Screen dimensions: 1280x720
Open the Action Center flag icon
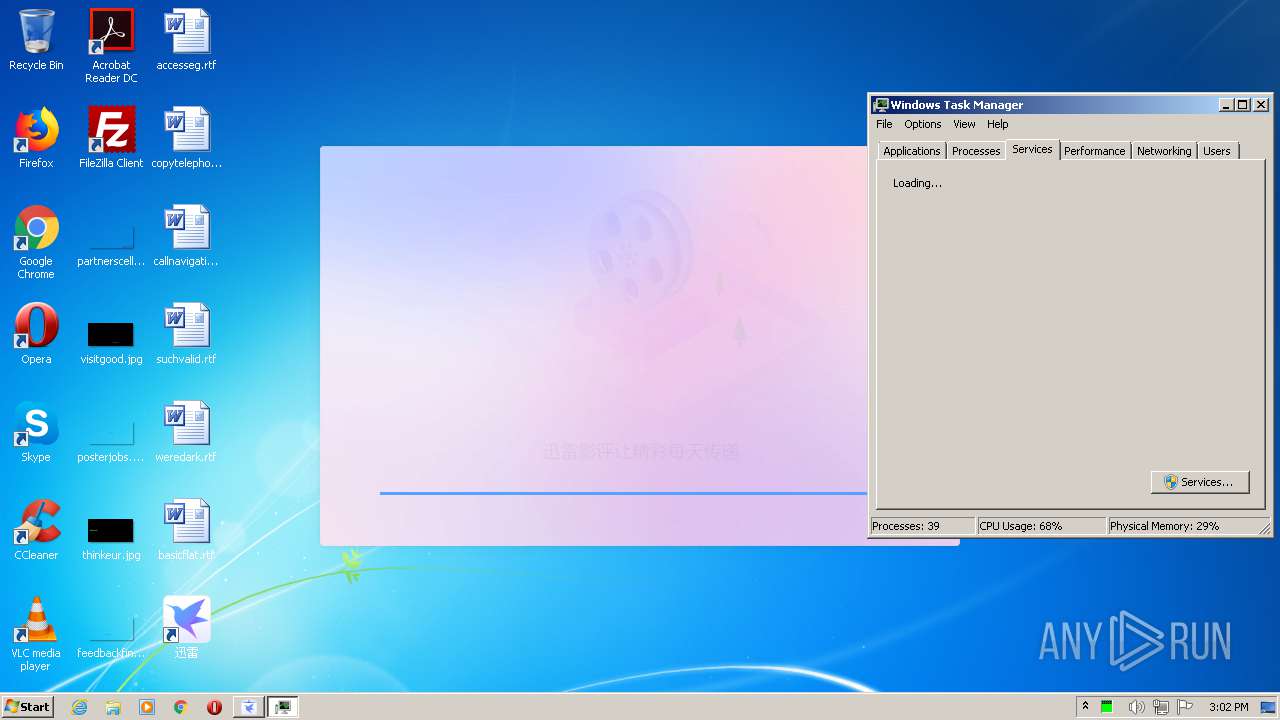tap(1185, 707)
